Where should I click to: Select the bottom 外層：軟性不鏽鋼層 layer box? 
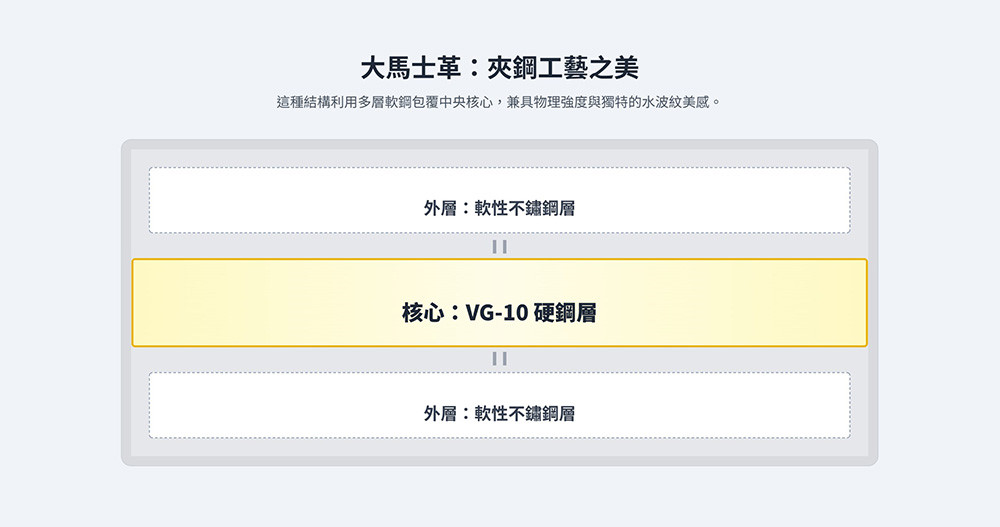(499, 405)
